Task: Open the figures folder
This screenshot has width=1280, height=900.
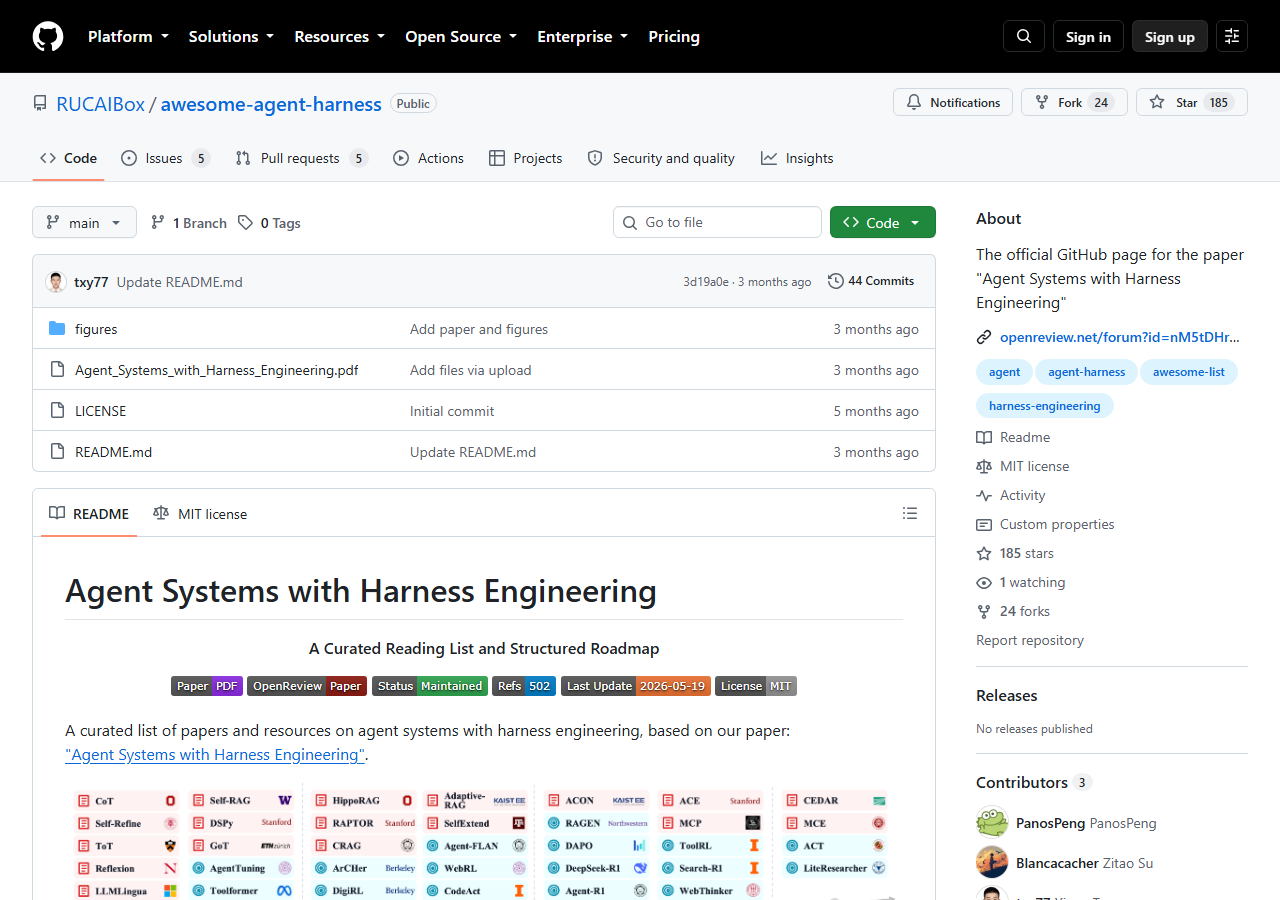Action: click(x=96, y=329)
